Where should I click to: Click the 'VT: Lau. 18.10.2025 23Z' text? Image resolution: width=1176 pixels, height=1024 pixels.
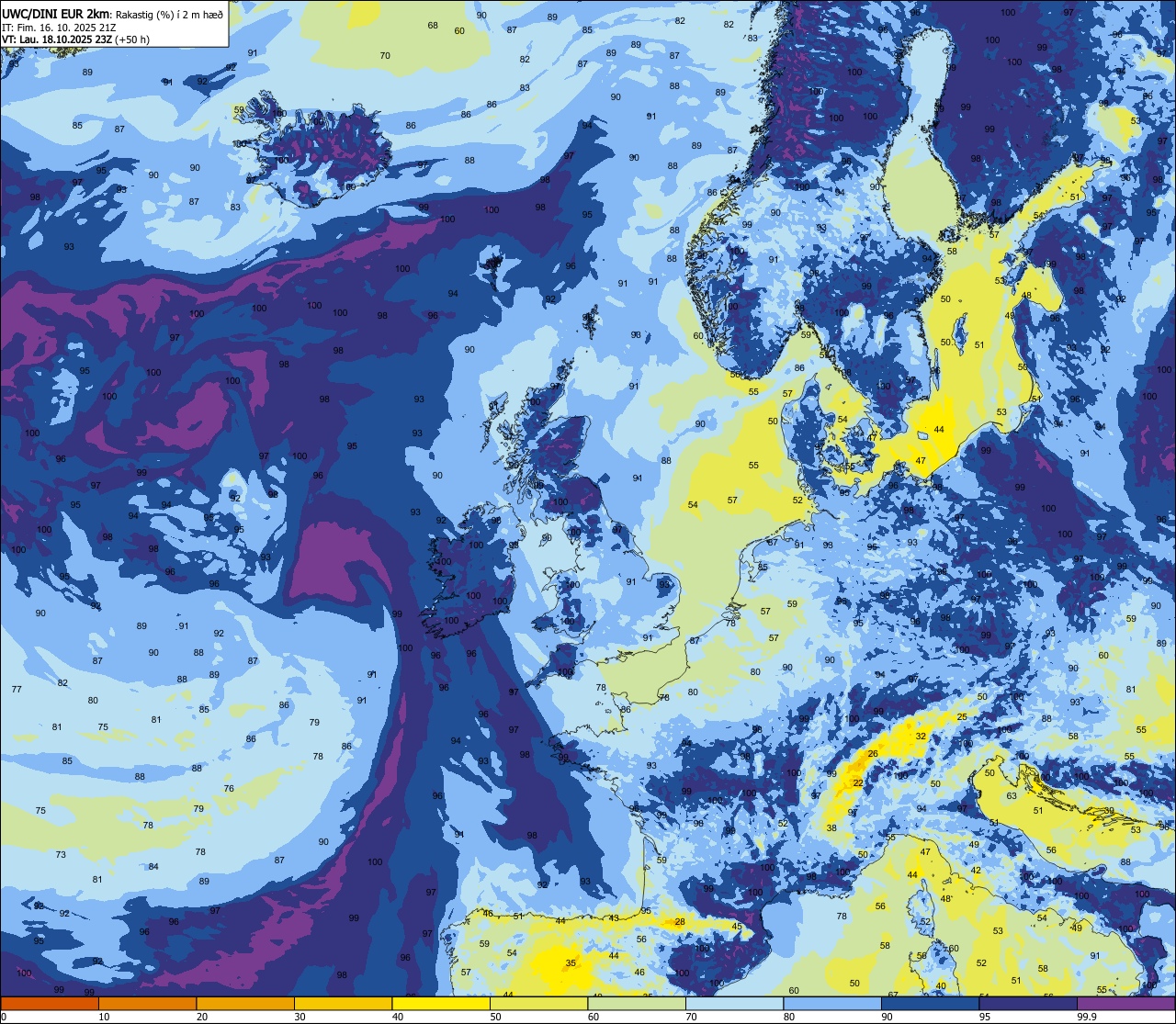56,39
